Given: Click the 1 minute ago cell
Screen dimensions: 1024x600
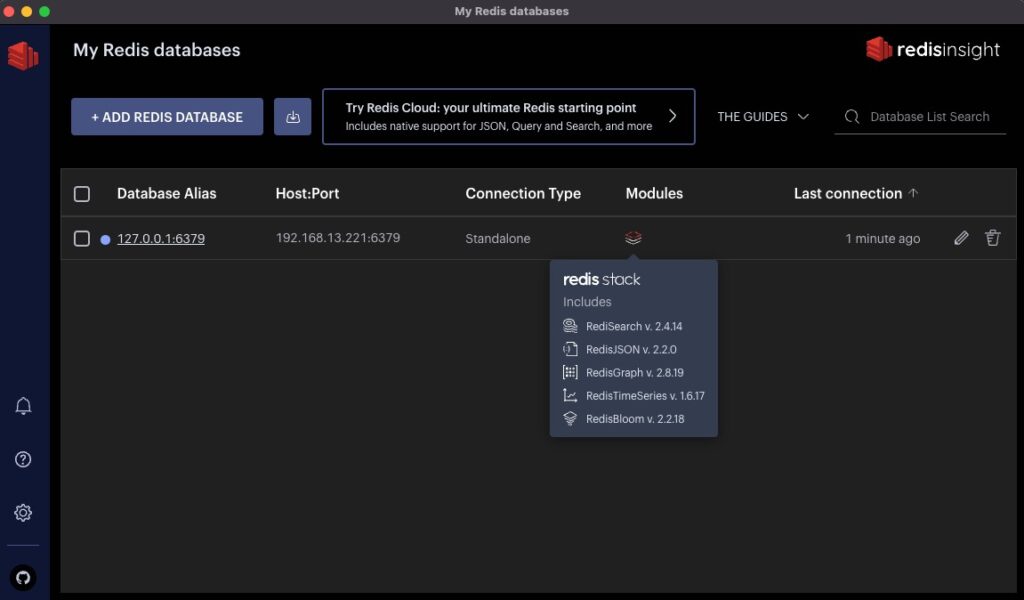Looking at the screenshot, I should pyautogui.click(x=882, y=238).
